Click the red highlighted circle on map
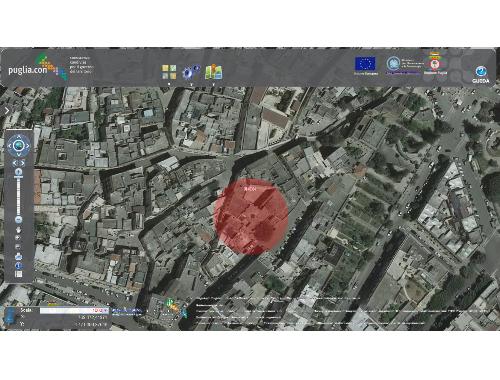The width and height of the screenshot is (500, 380). [251, 217]
